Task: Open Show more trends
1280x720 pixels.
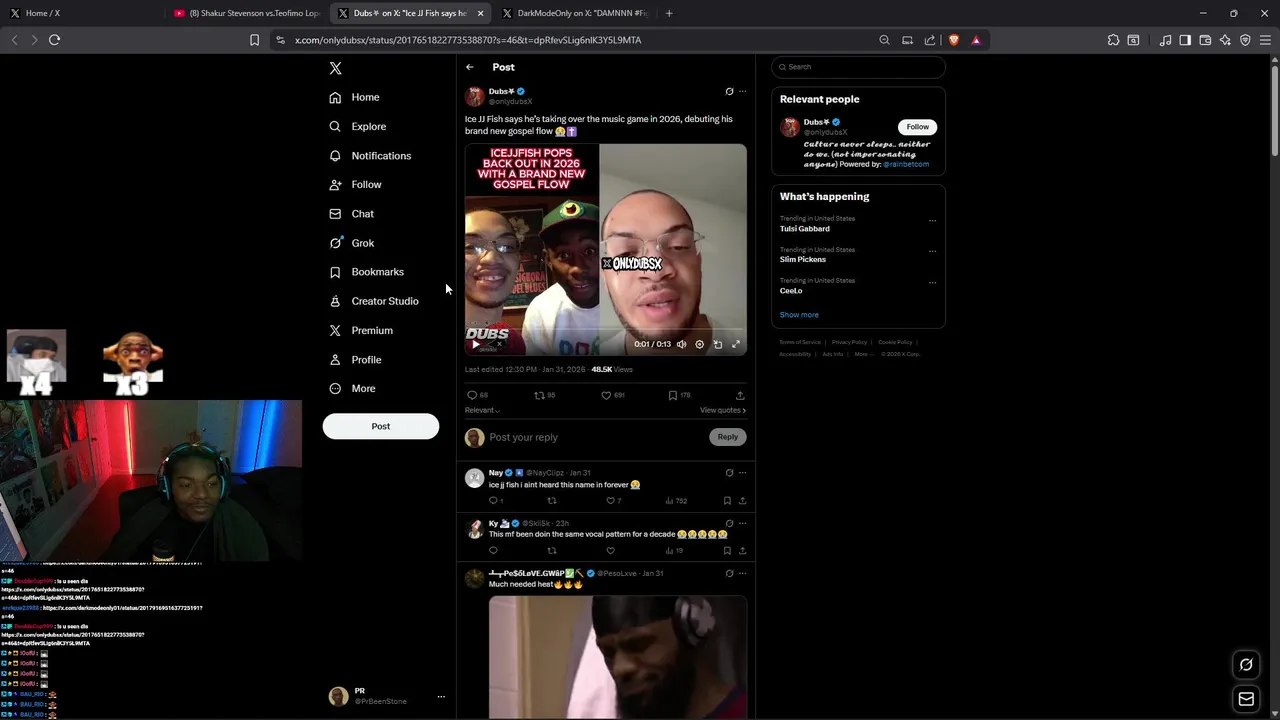Action: click(799, 315)
